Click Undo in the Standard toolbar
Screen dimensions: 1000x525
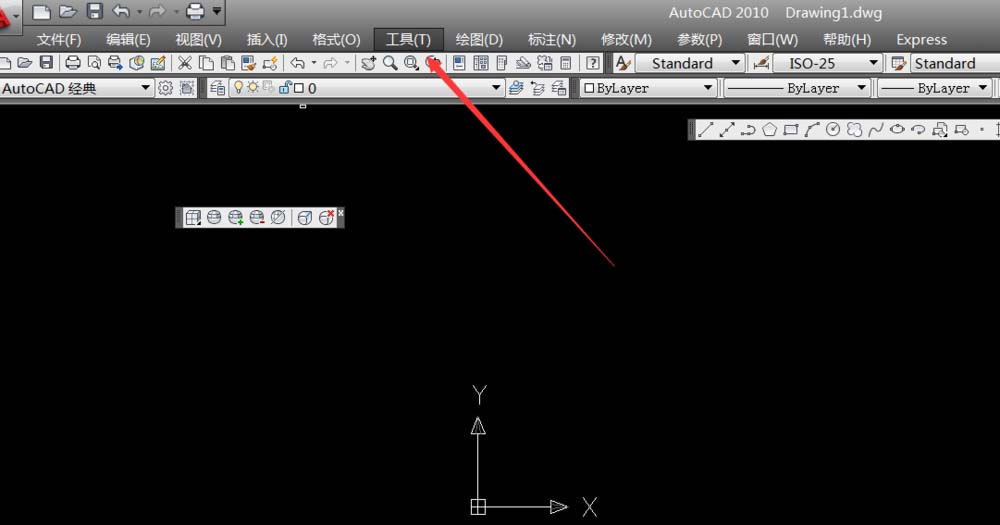(x=297, y=63)
